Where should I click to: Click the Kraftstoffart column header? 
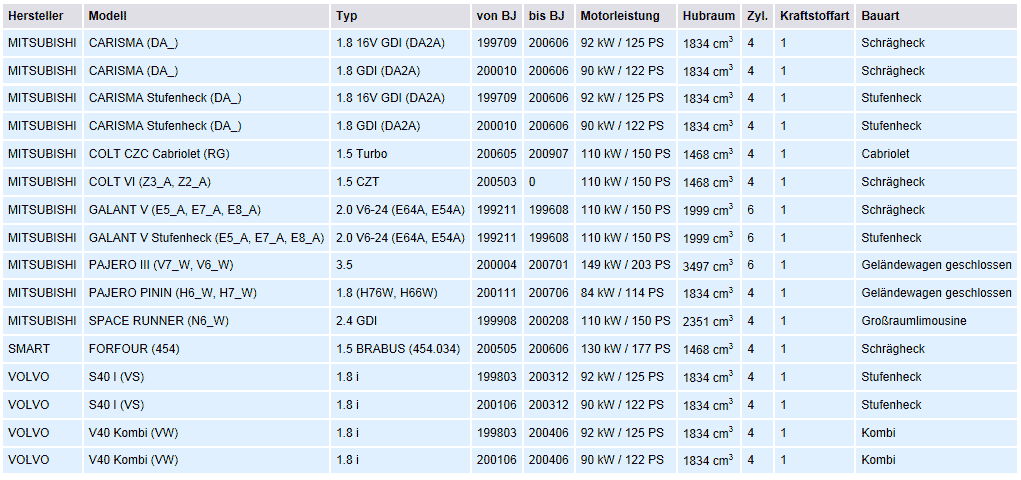[814, 16]
